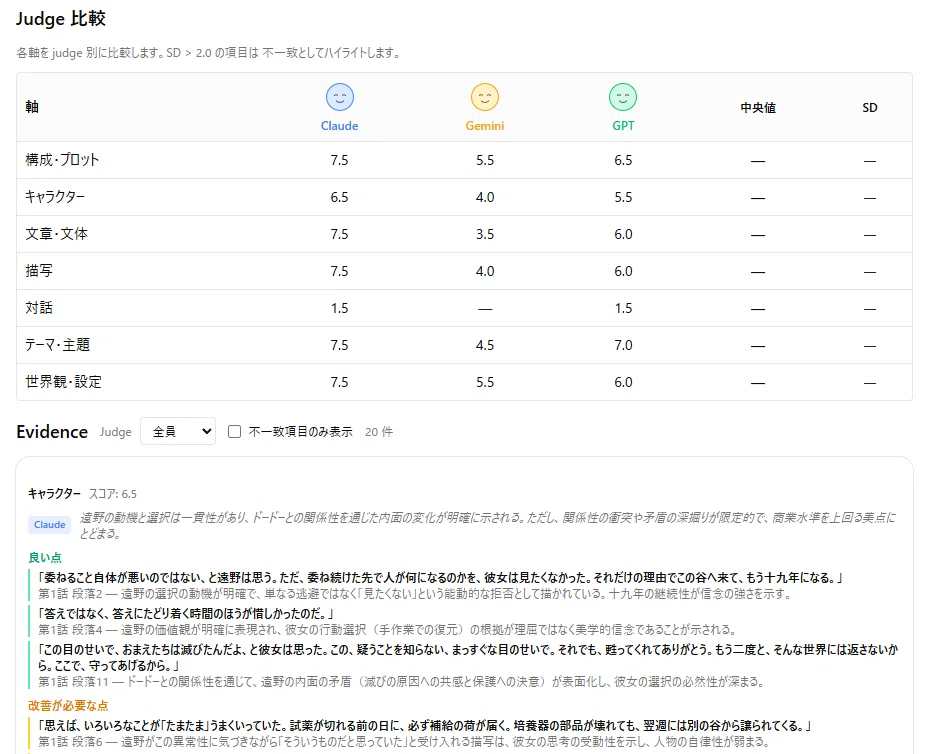Click the GPT column header label
The image size is (931, 754).
click(x=623, y=126)
